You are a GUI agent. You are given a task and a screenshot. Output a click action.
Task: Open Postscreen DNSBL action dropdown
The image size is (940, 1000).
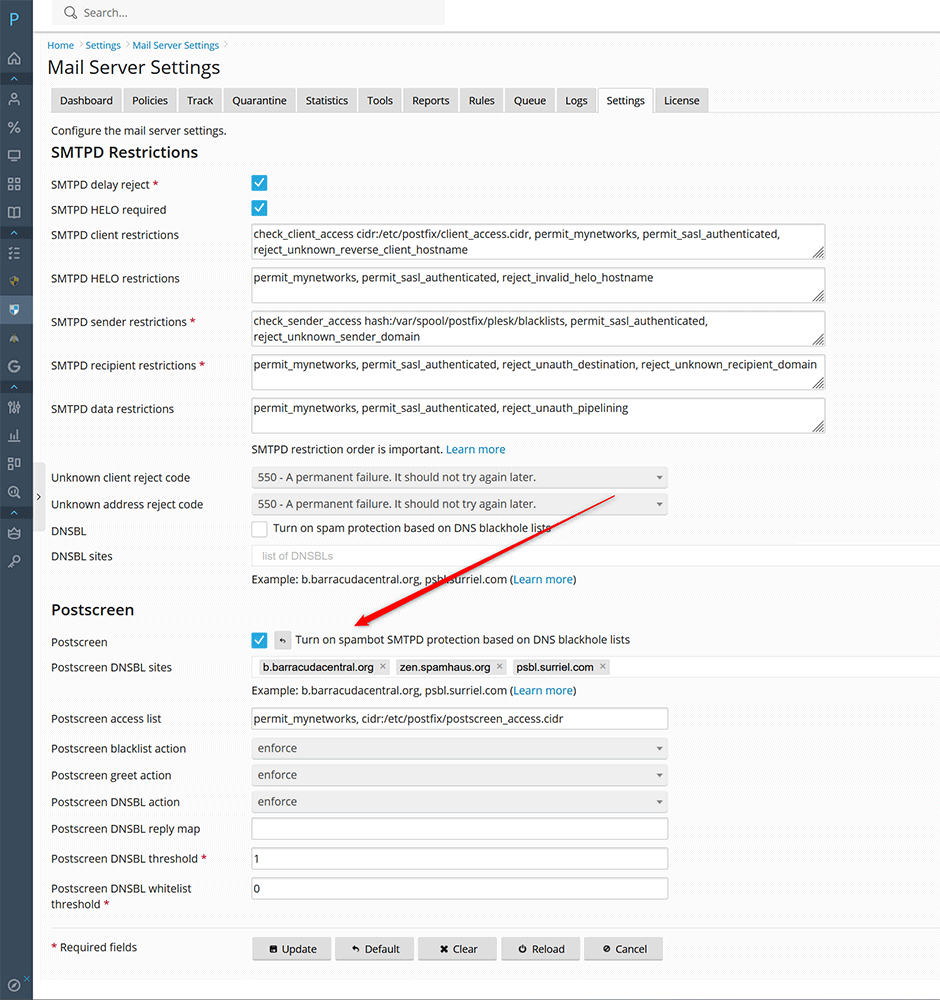pyautogui.click(x=459, y=802)
